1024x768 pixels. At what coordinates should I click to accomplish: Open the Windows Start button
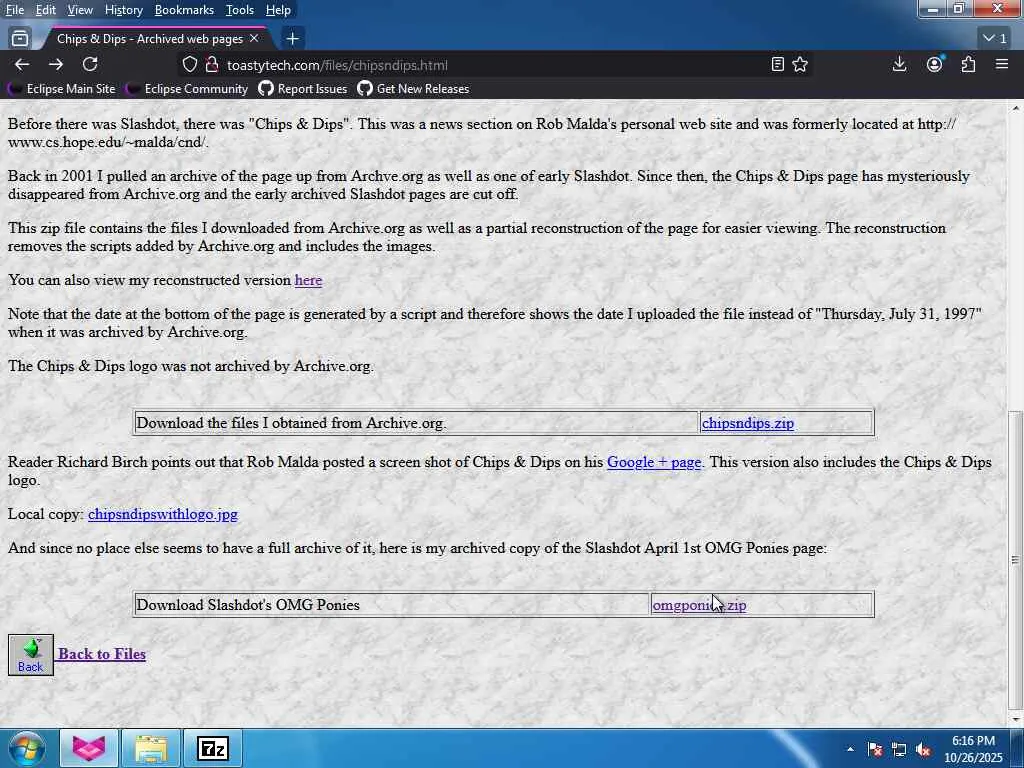point(25,748)
